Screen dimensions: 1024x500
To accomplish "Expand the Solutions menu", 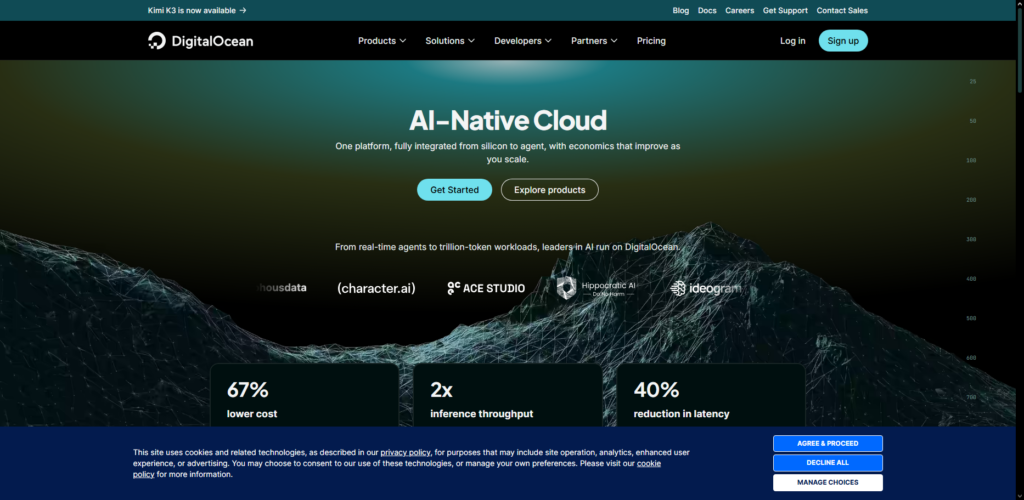I will (449, 40).
